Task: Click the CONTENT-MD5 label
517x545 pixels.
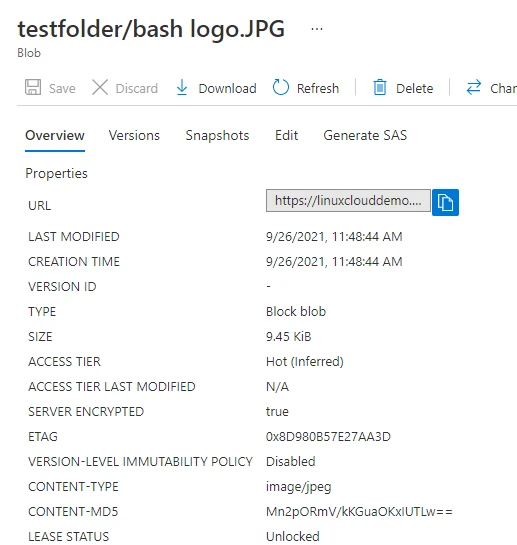Action: (73, 512)
